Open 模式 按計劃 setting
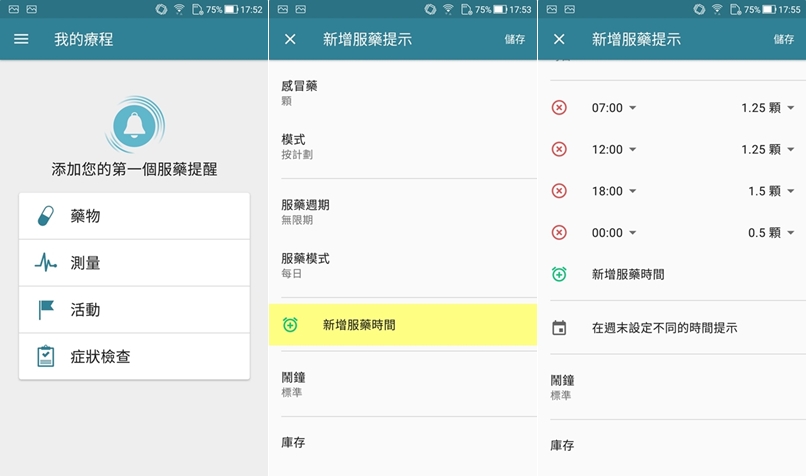This screenshot has width=806, height=476. coord(403,147)
